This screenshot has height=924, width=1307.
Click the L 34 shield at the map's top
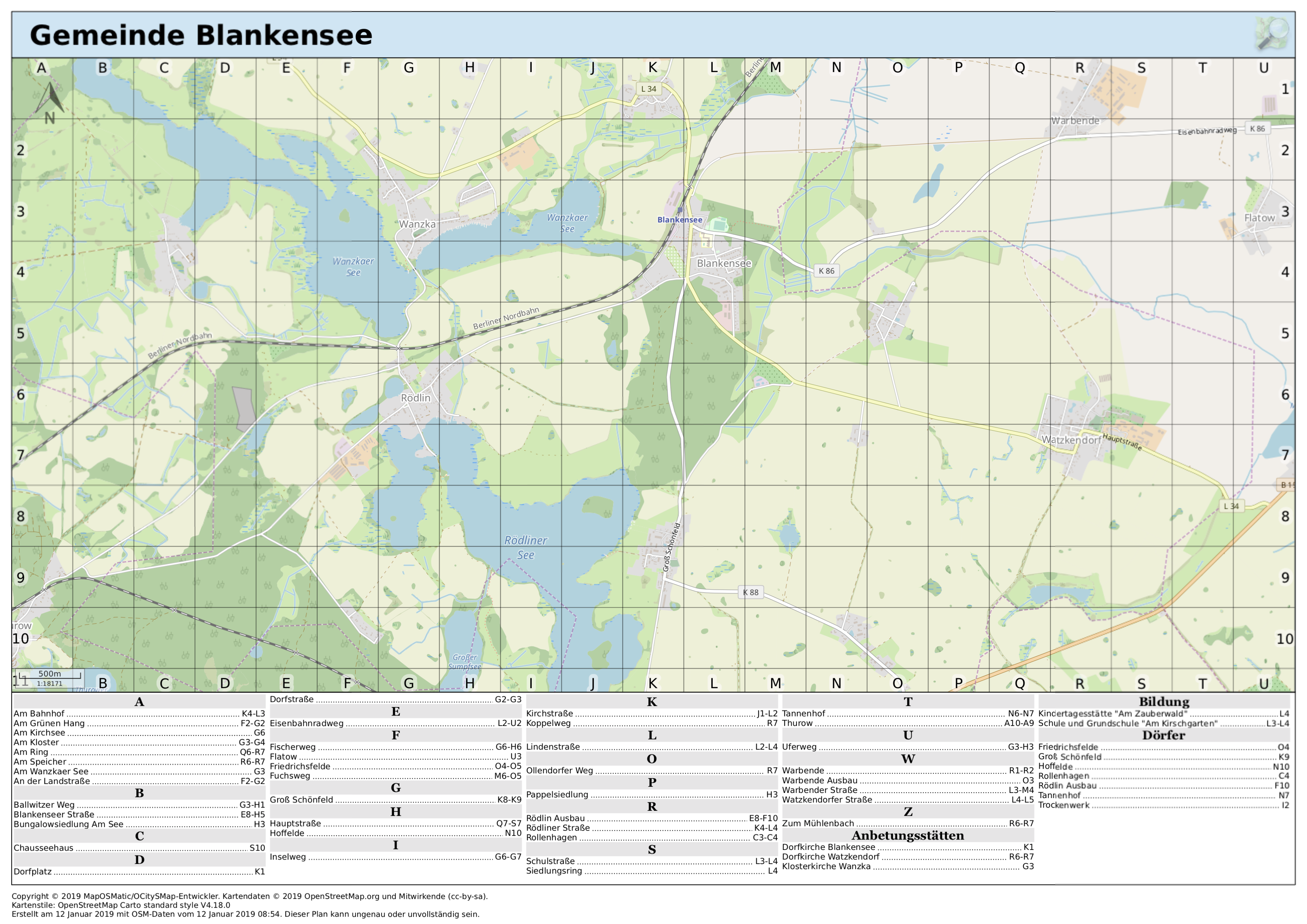click(648, 89)
